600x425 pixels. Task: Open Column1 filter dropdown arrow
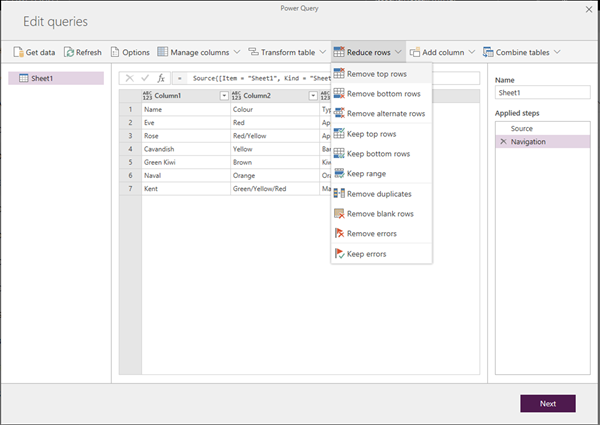223,95
